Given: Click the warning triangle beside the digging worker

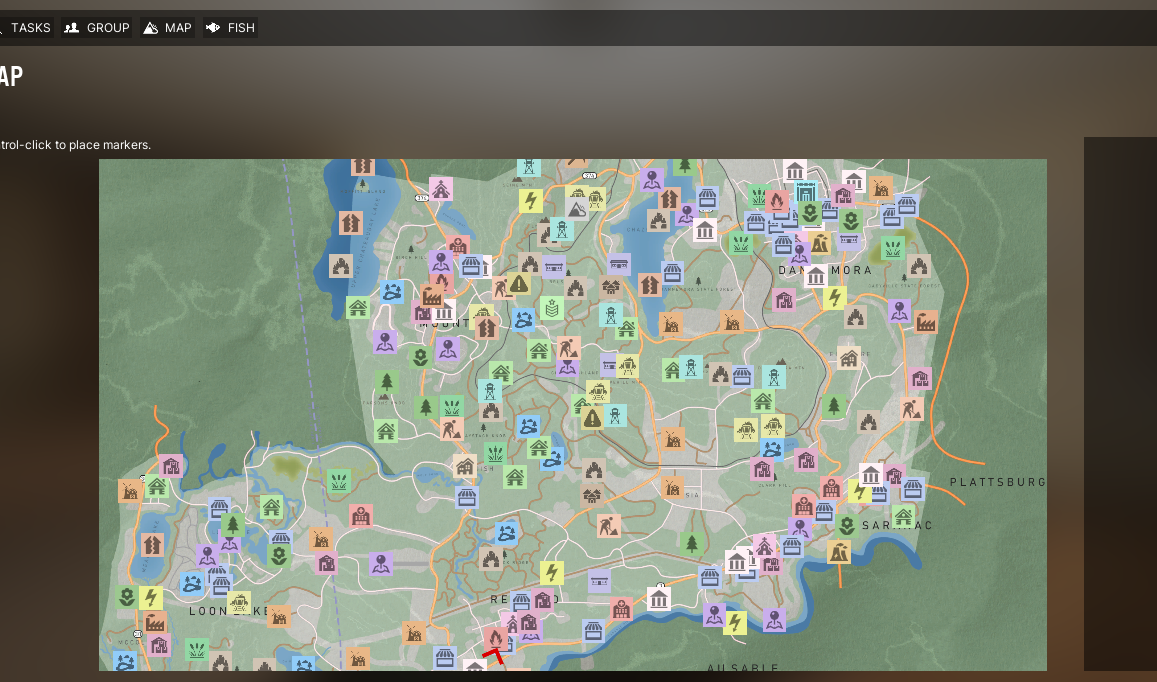Looking at the screenshot, I should 519,283.
